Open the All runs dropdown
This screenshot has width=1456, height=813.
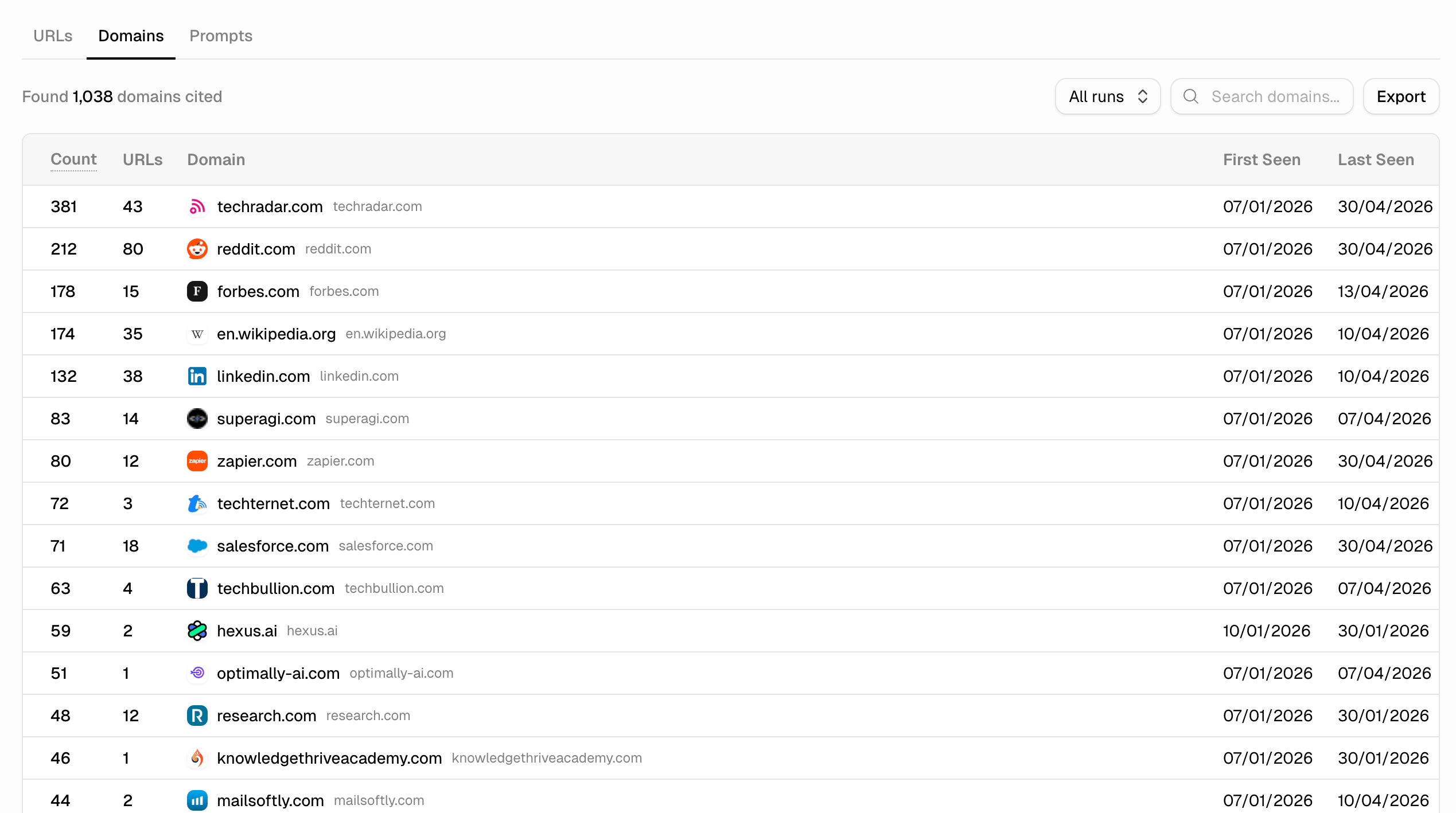pos(1108,96)
